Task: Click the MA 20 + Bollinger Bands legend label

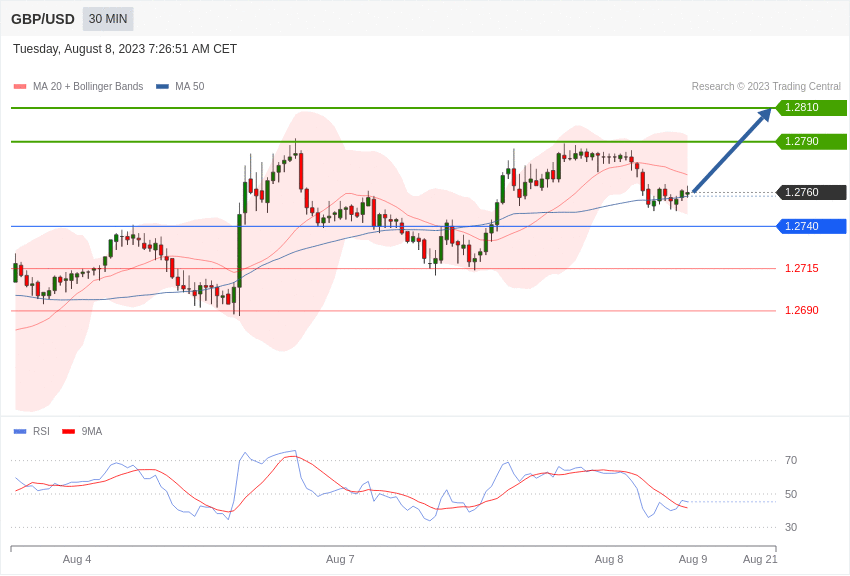Action: click(x=88, y=87)
